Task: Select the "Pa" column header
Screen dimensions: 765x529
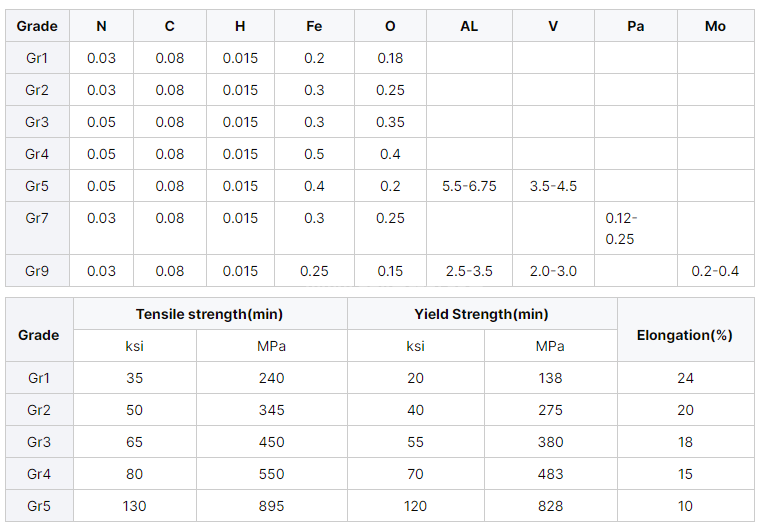Action: (x=635, y=26)
